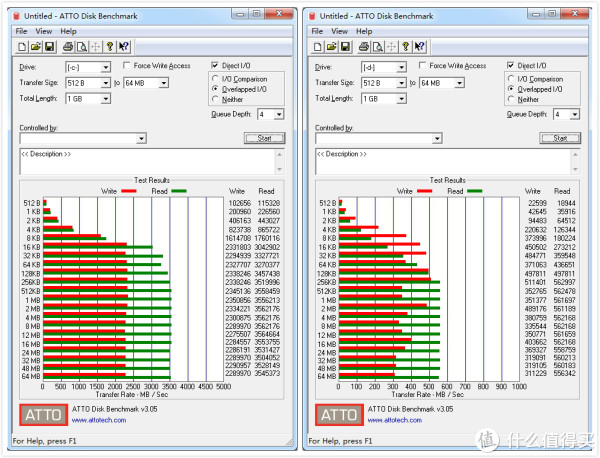Open Drive [-c-] dropdown in left window
This screenshot has height=458, width=600.
click(x=106, y=67)
